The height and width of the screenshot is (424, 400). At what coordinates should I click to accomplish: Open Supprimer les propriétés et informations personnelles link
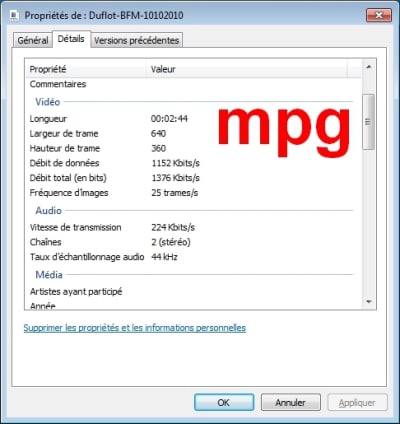click(x=135, y=328)
